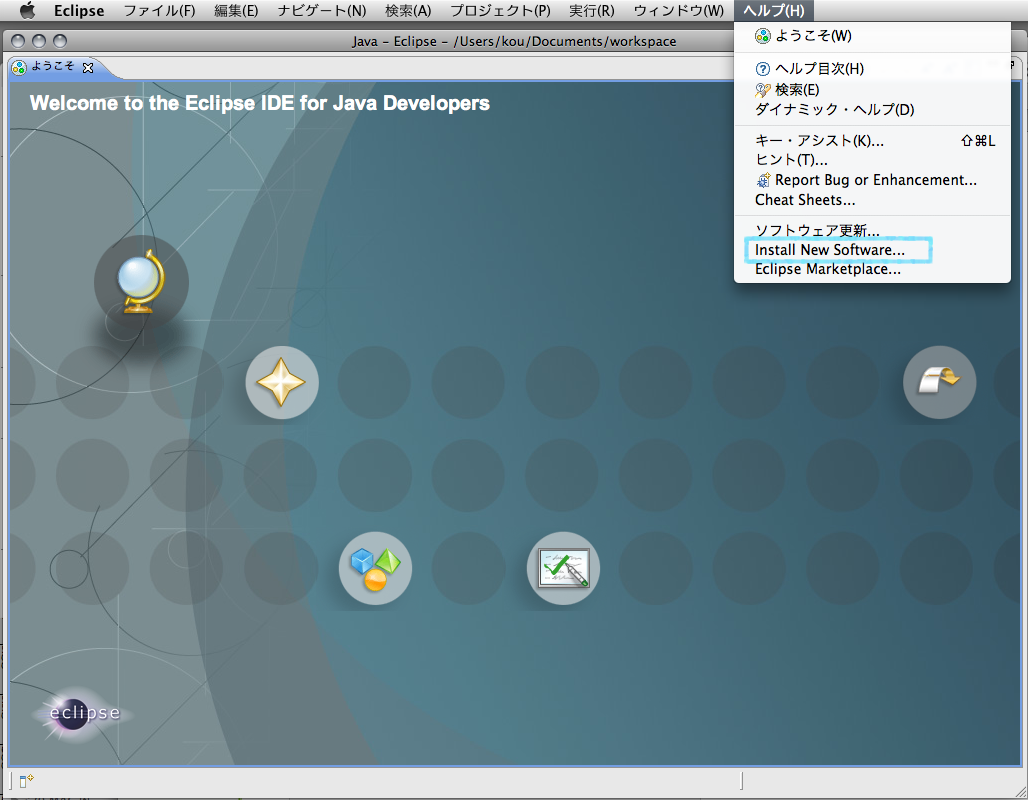
Task: Click the status bar fast view icon
Action: point(26,780)
